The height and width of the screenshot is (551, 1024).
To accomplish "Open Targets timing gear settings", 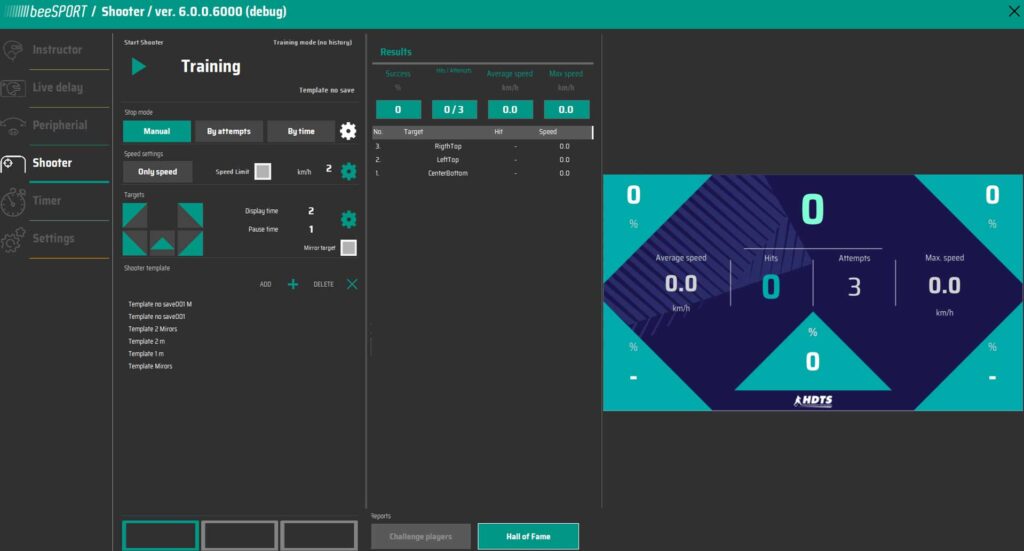I will [348, 219].
